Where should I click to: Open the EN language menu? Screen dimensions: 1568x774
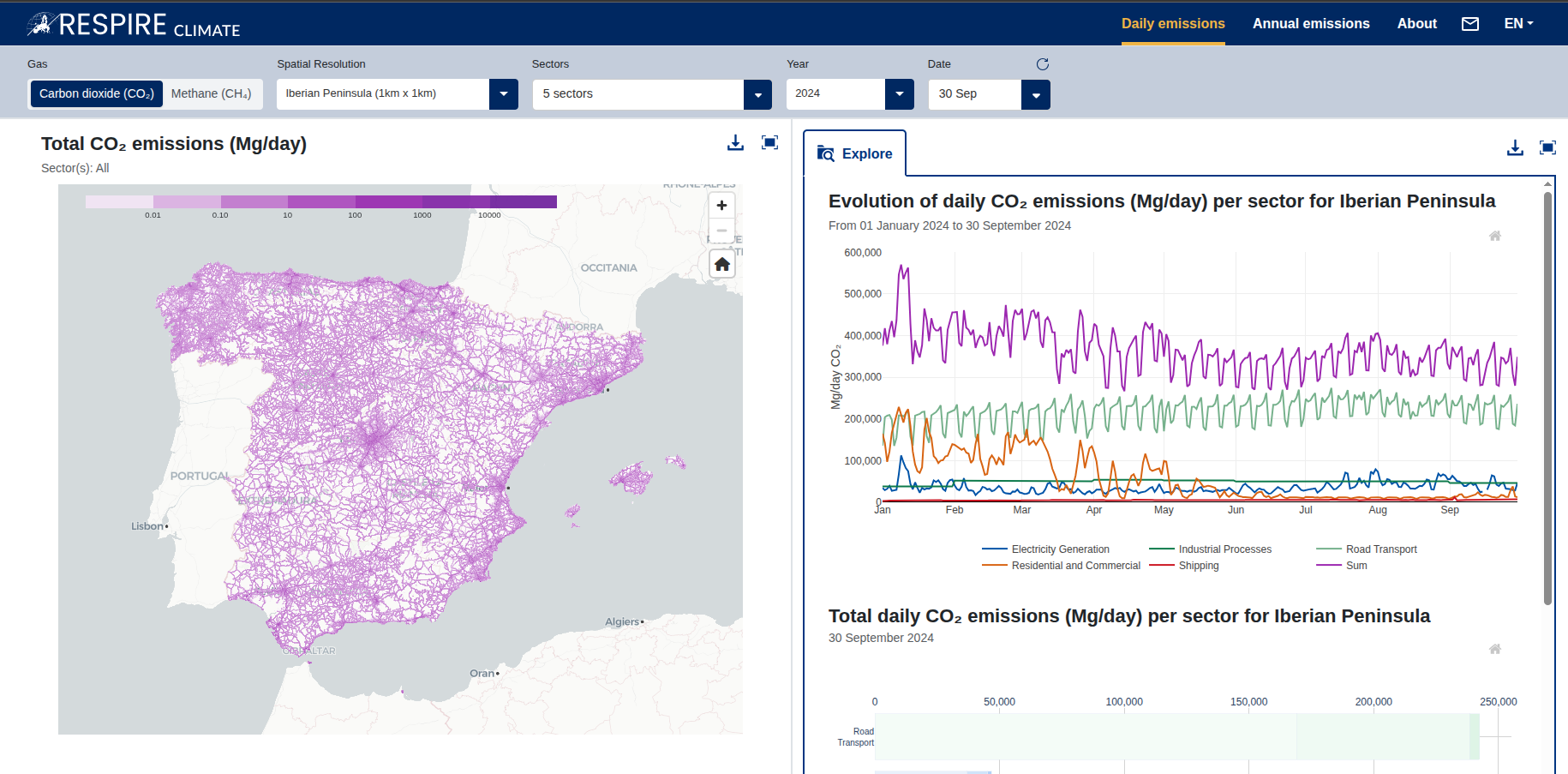pos(1517,23)
